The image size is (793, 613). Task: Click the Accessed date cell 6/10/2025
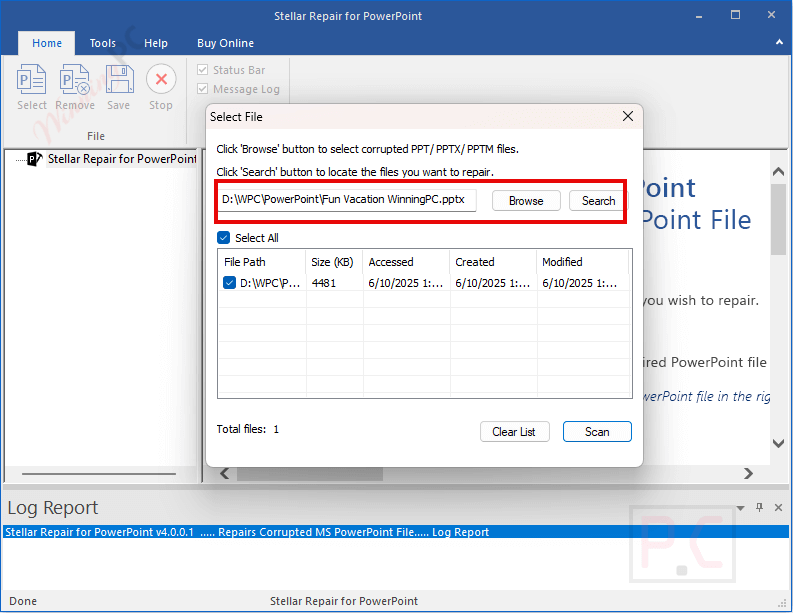[406, 283]
